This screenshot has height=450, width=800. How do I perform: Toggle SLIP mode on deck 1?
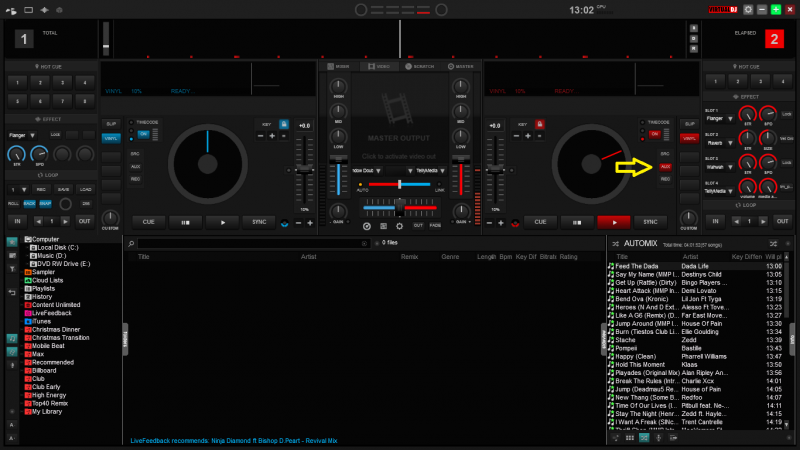point(111,124)
